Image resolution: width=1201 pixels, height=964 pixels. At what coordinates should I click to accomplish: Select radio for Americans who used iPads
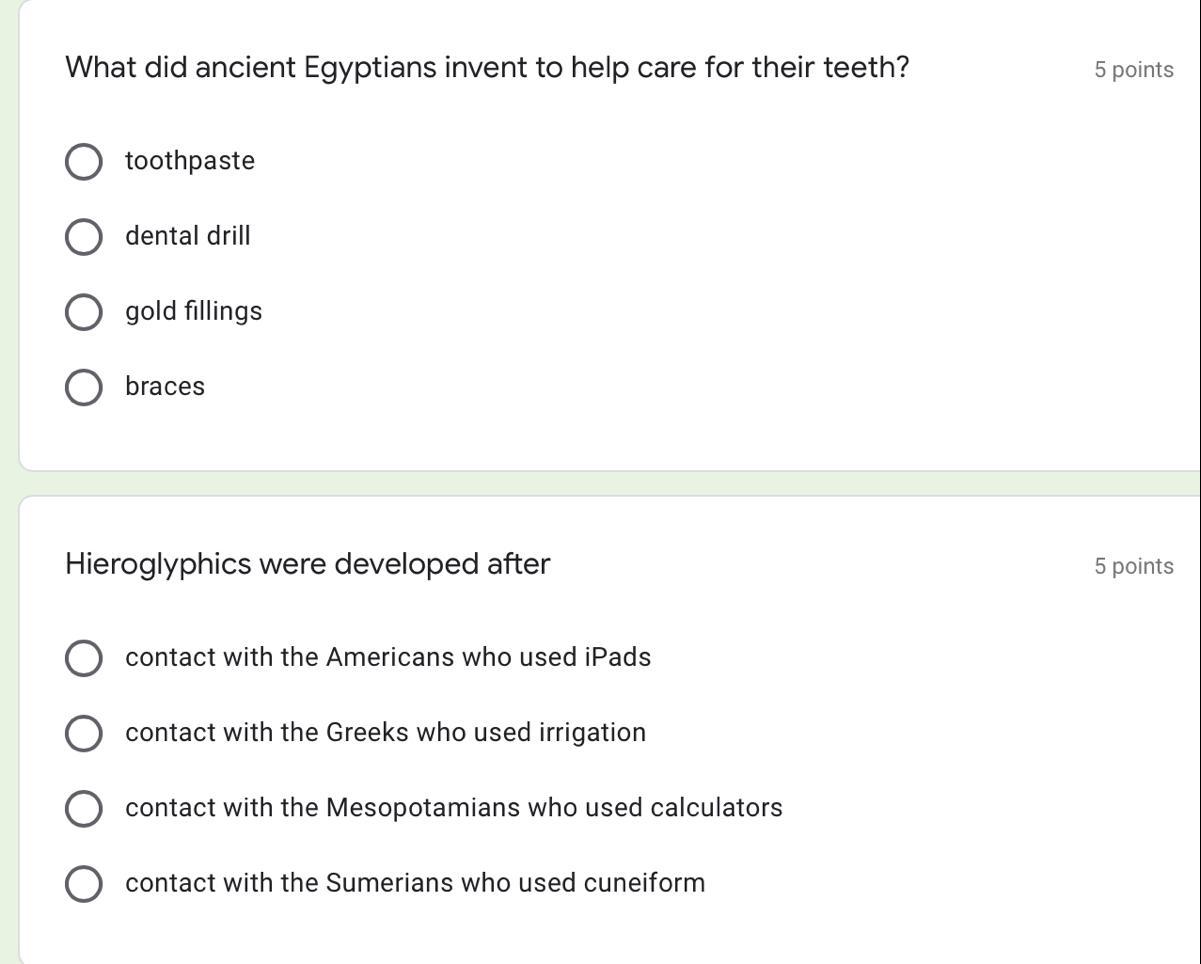[83, 658]
